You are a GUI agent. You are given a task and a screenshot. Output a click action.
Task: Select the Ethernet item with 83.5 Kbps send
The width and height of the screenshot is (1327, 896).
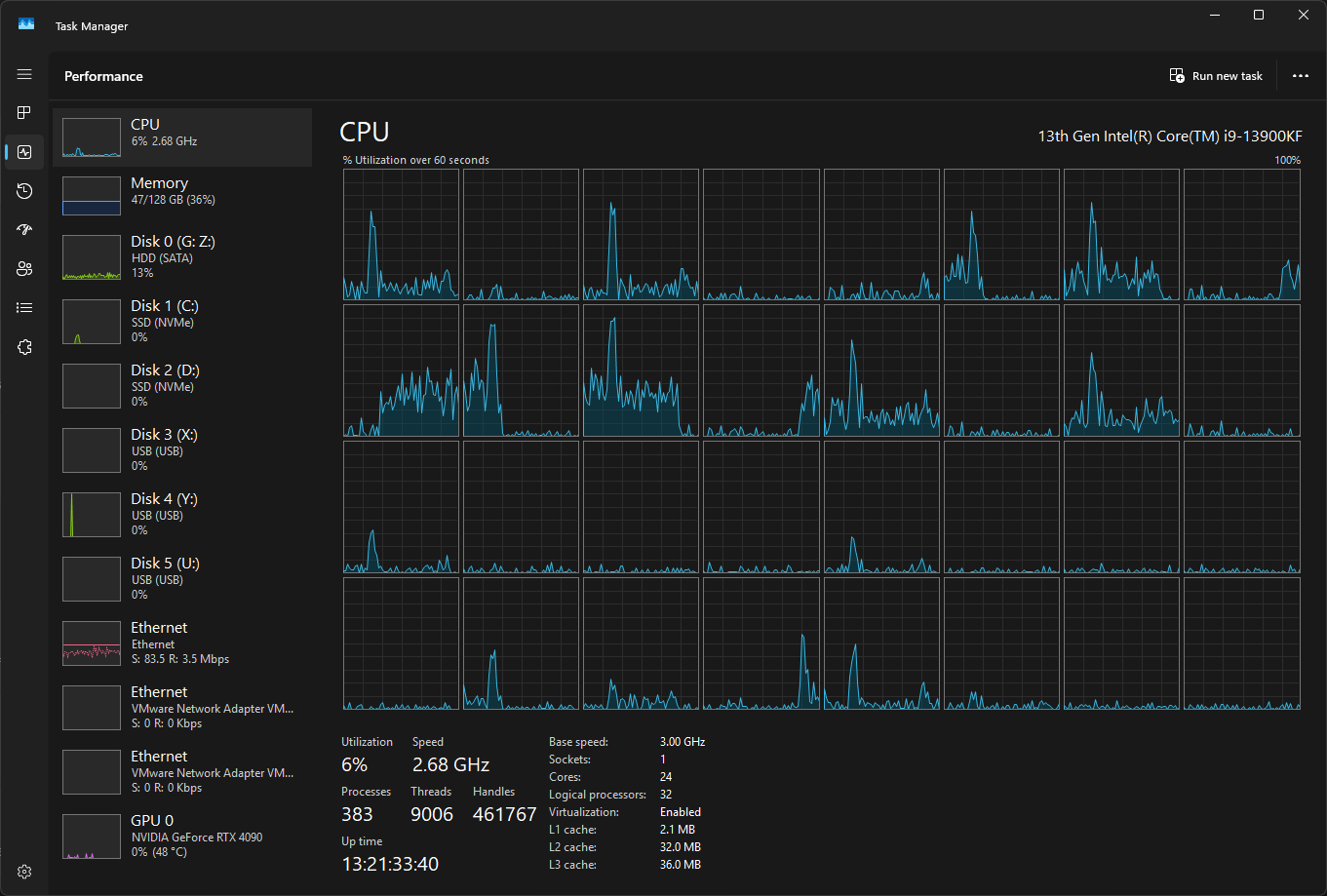[x=182, y=643]
